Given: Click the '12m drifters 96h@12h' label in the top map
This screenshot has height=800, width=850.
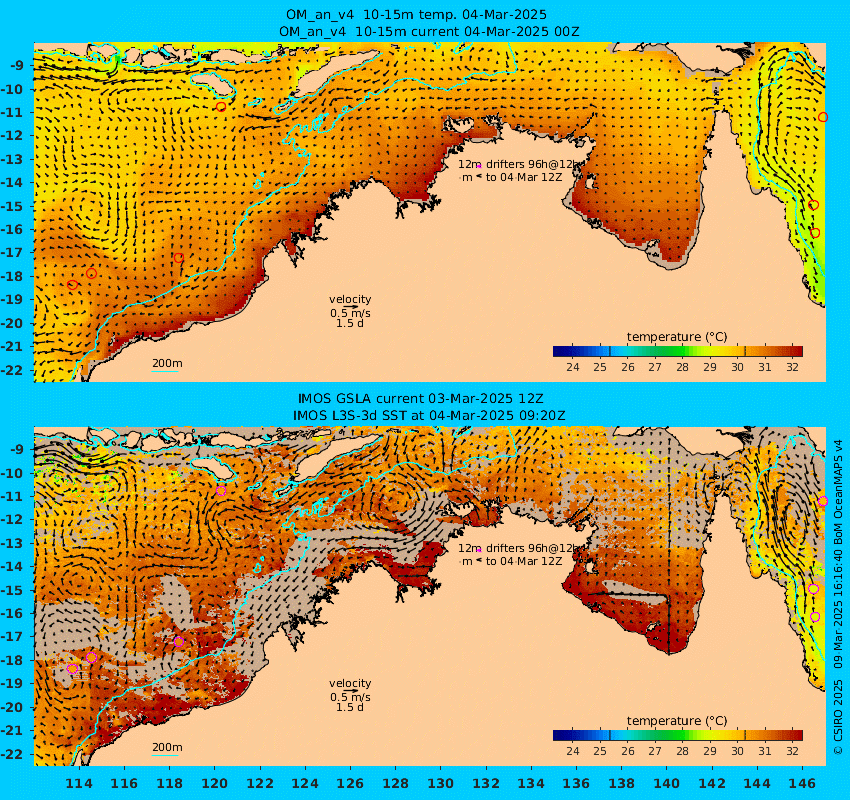Looking at the screenshot, I should pyautogui.click(x=519, y=164).
